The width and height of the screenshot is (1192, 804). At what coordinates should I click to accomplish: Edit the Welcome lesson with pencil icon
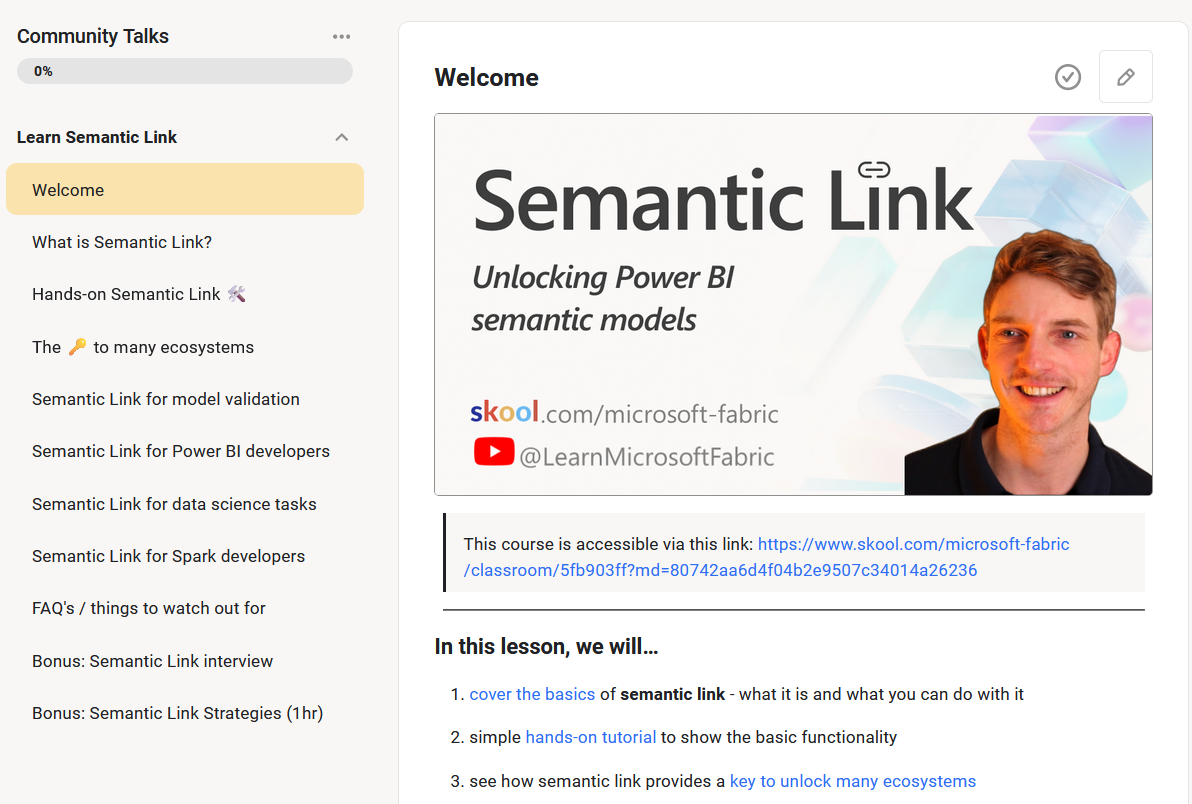(x=1125, y=76)
